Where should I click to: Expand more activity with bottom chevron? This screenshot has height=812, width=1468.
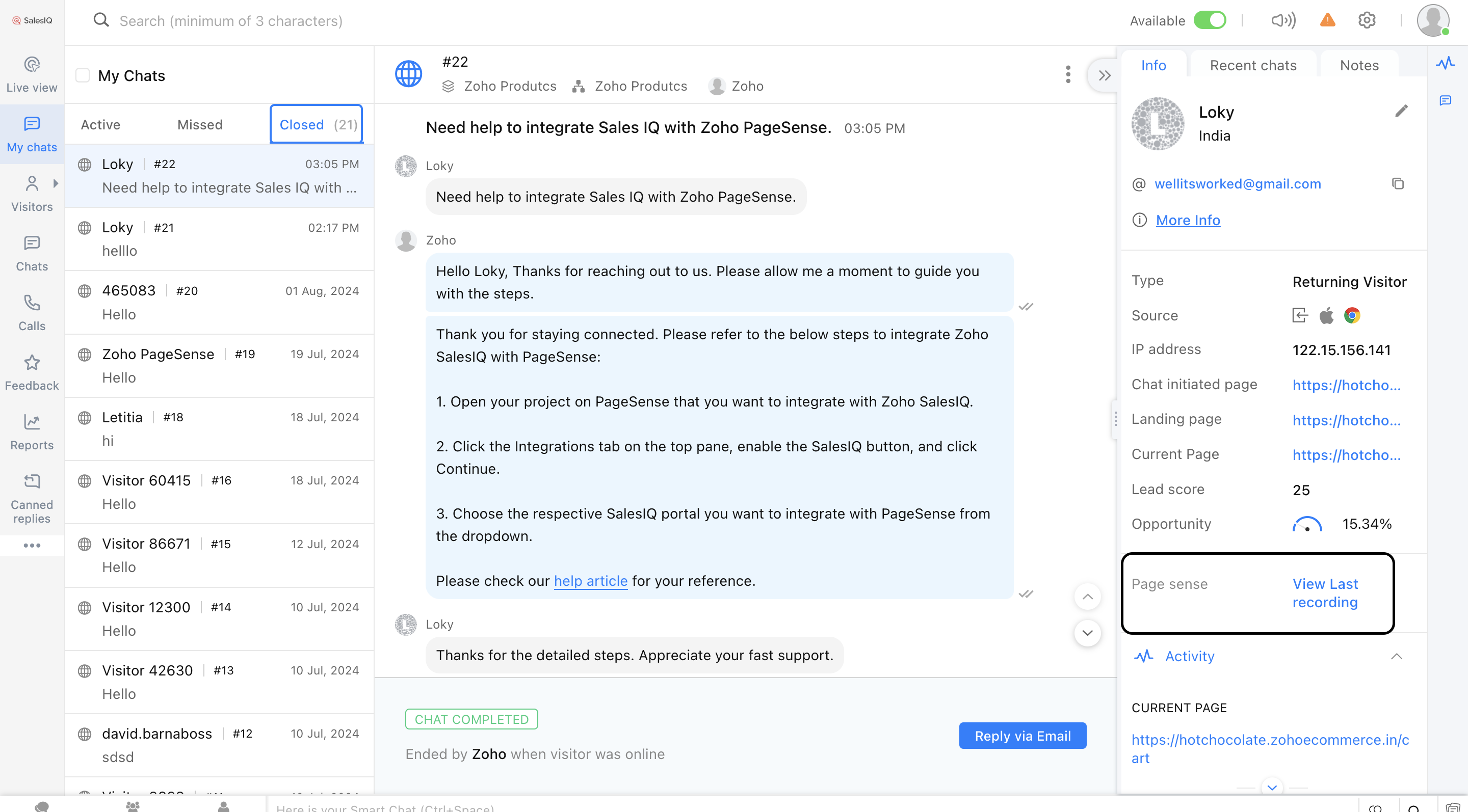[1272, 788]
